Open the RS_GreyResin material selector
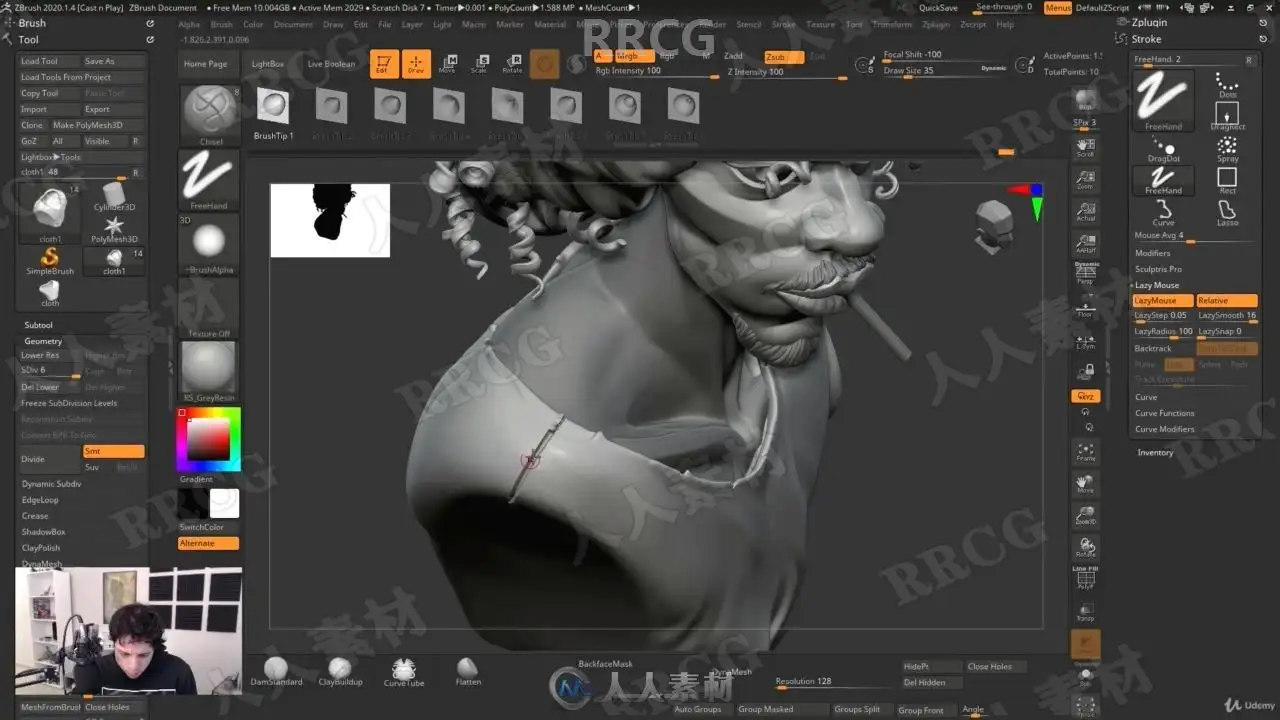Viewport: 1280px width, 720px height. pyautogui.click(x=209, y=372)
